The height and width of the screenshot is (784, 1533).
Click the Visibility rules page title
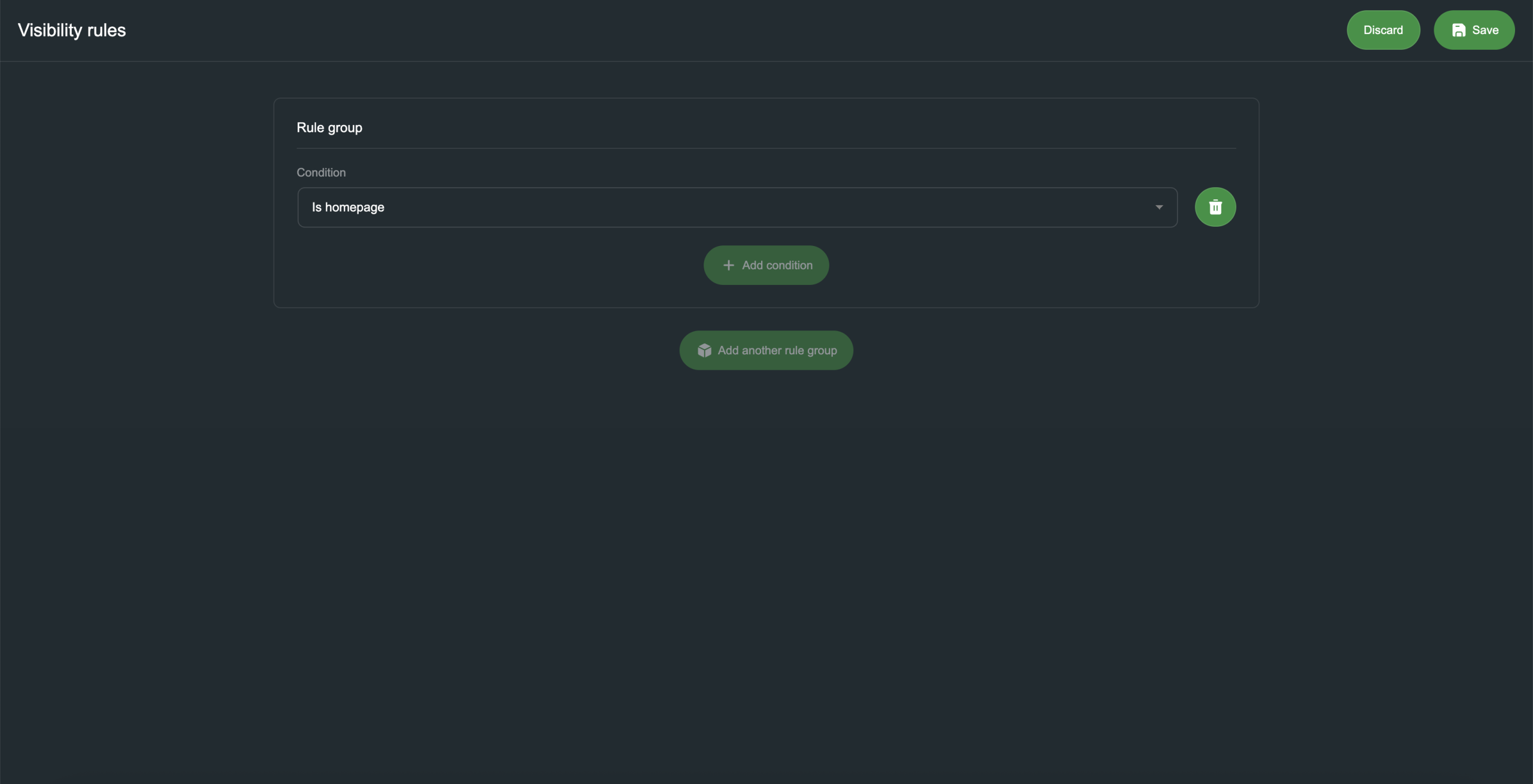coord(72,30)
